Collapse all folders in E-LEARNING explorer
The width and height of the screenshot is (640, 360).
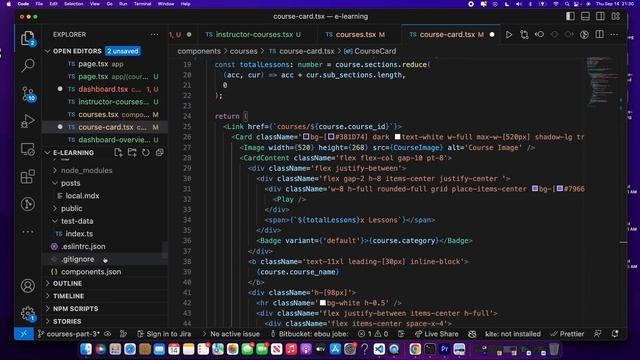pyautogui.click(x=160, y=152)
